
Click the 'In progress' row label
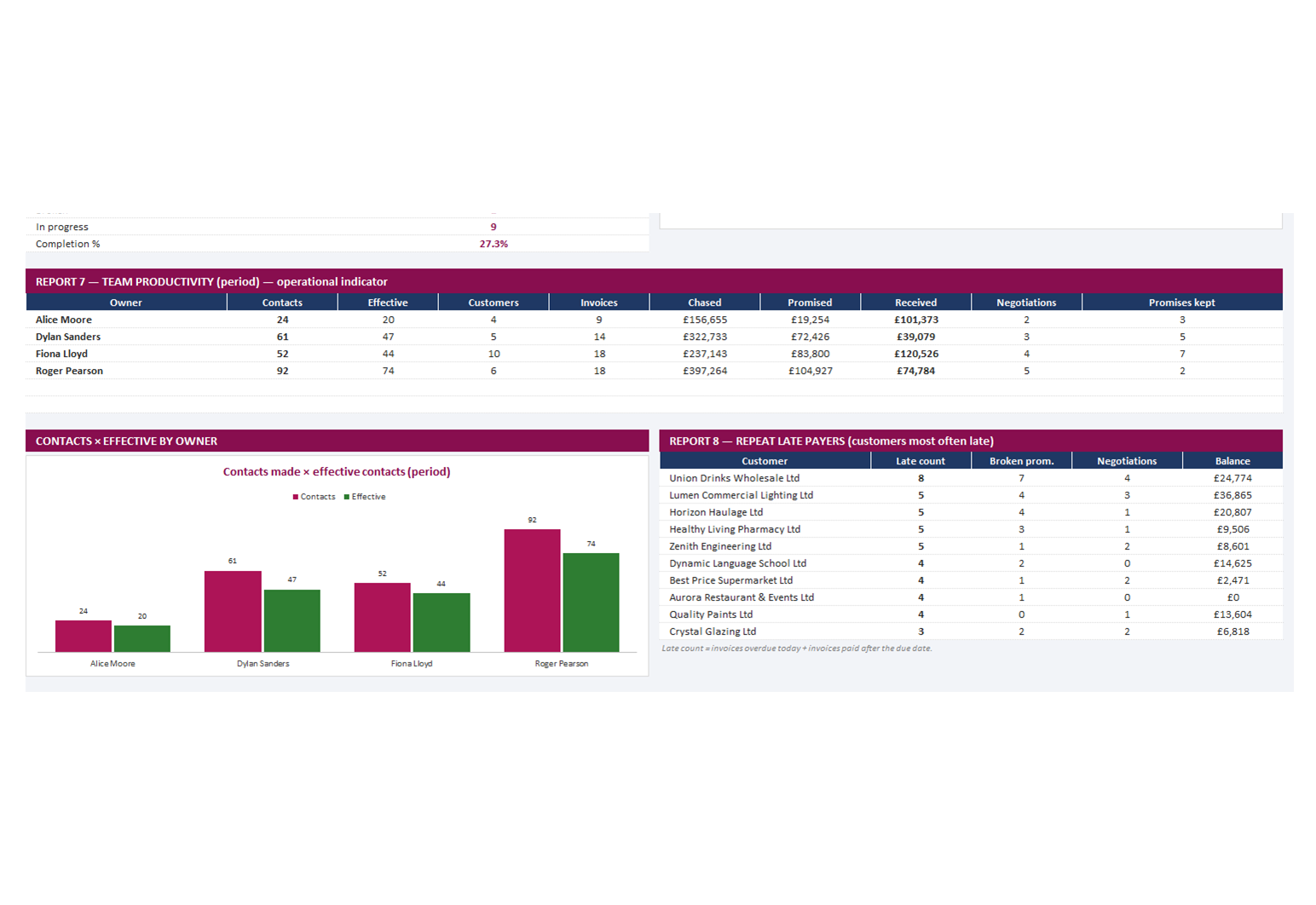[x=62, y=227]
